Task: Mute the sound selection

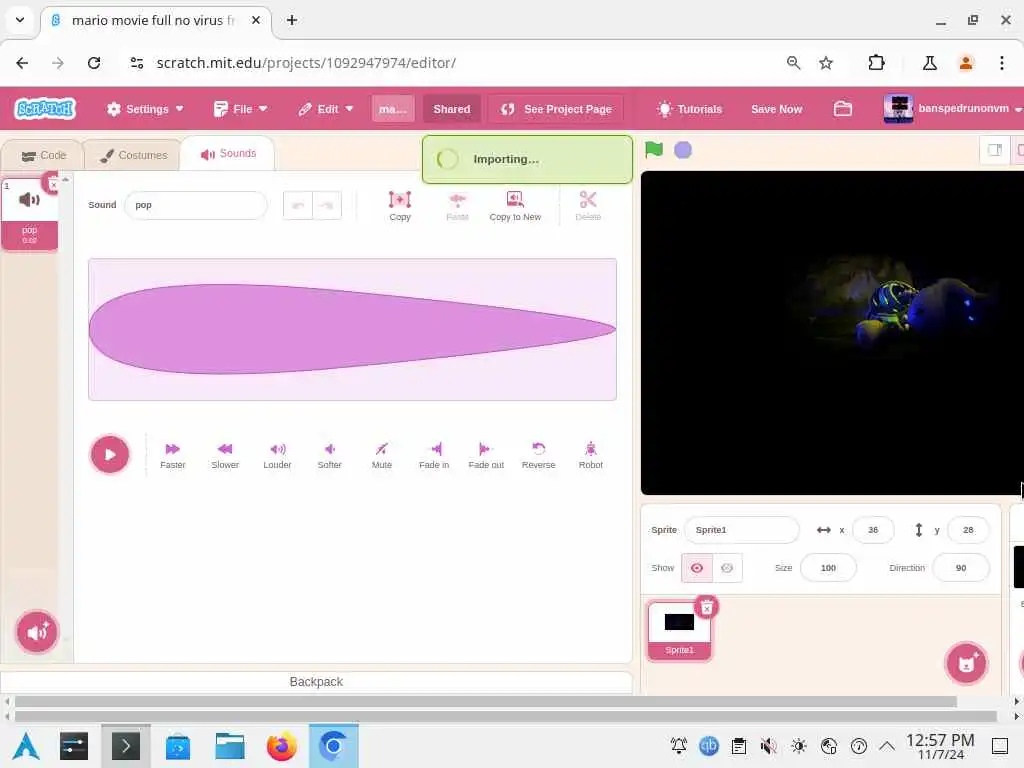Action: click(x=381, y=455)
